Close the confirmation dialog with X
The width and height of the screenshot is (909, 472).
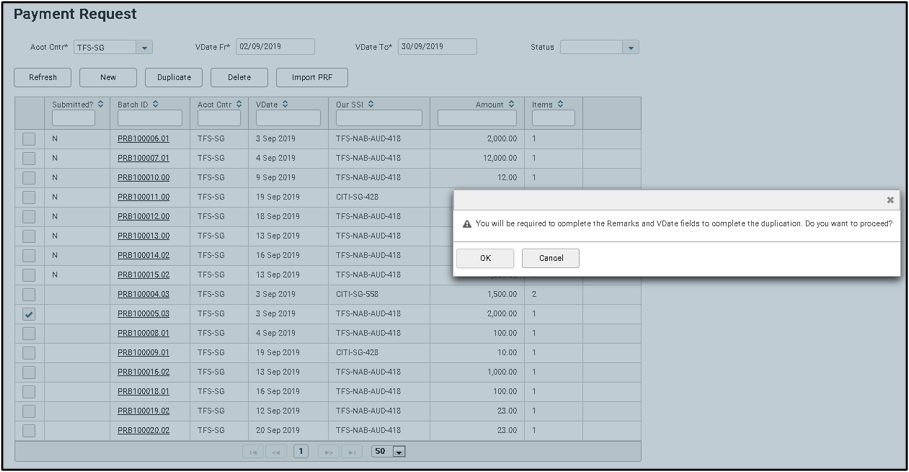[890, 201]
